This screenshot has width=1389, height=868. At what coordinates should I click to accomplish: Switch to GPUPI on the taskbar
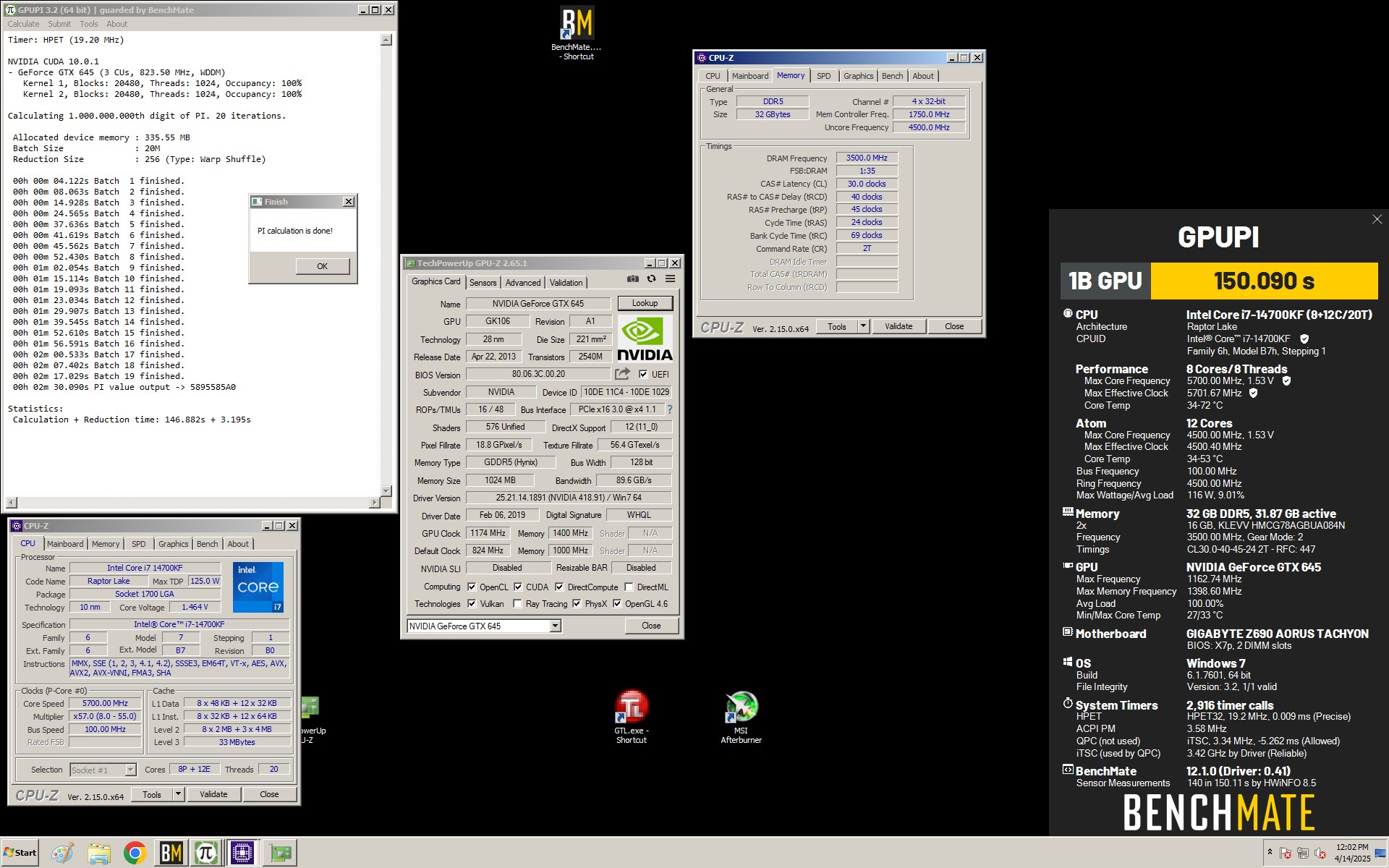click(x=206, y=854)
